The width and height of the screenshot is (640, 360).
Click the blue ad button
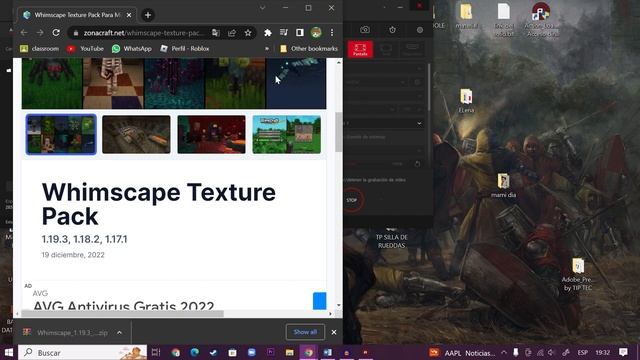click(x=320, y=301)
